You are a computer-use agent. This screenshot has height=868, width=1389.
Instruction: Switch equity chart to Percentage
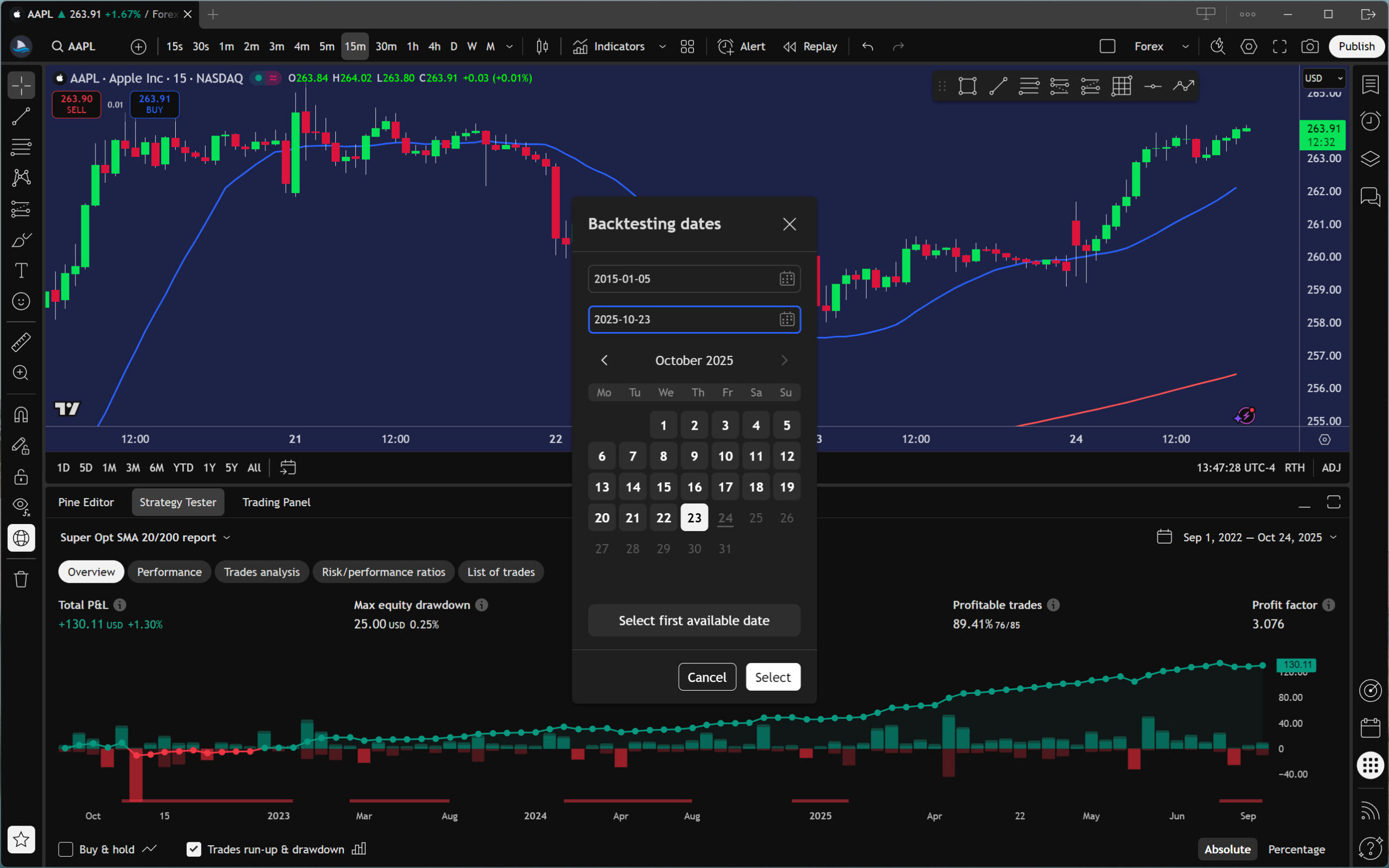1296,849
